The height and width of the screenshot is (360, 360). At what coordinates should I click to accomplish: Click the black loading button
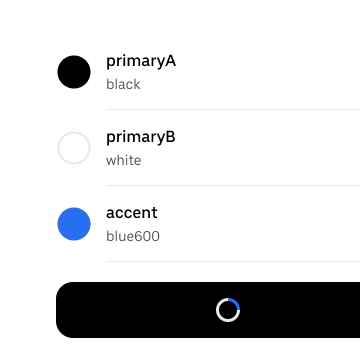tap(208, 310)
